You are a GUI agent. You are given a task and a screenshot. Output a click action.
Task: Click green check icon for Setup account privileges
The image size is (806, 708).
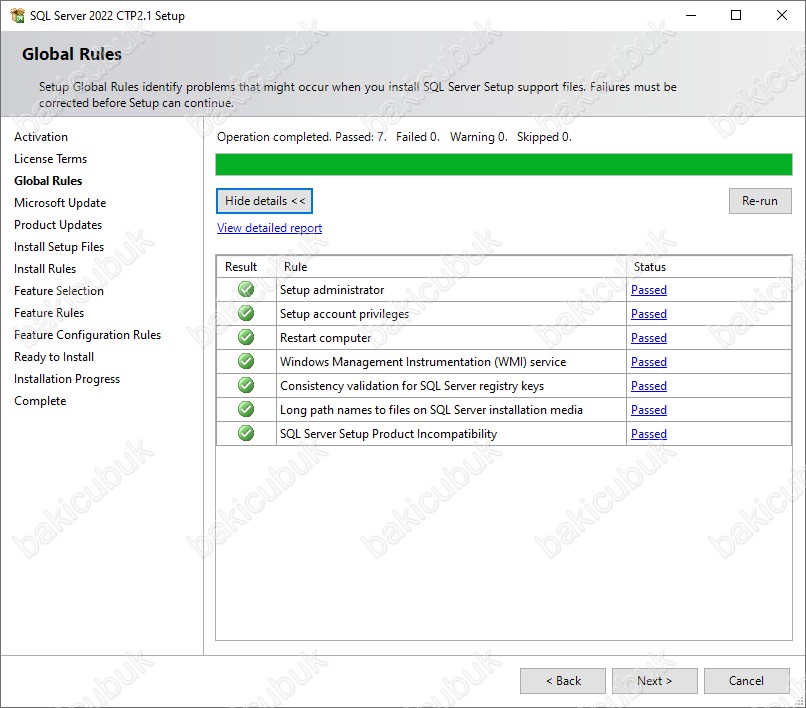(246, 313)
